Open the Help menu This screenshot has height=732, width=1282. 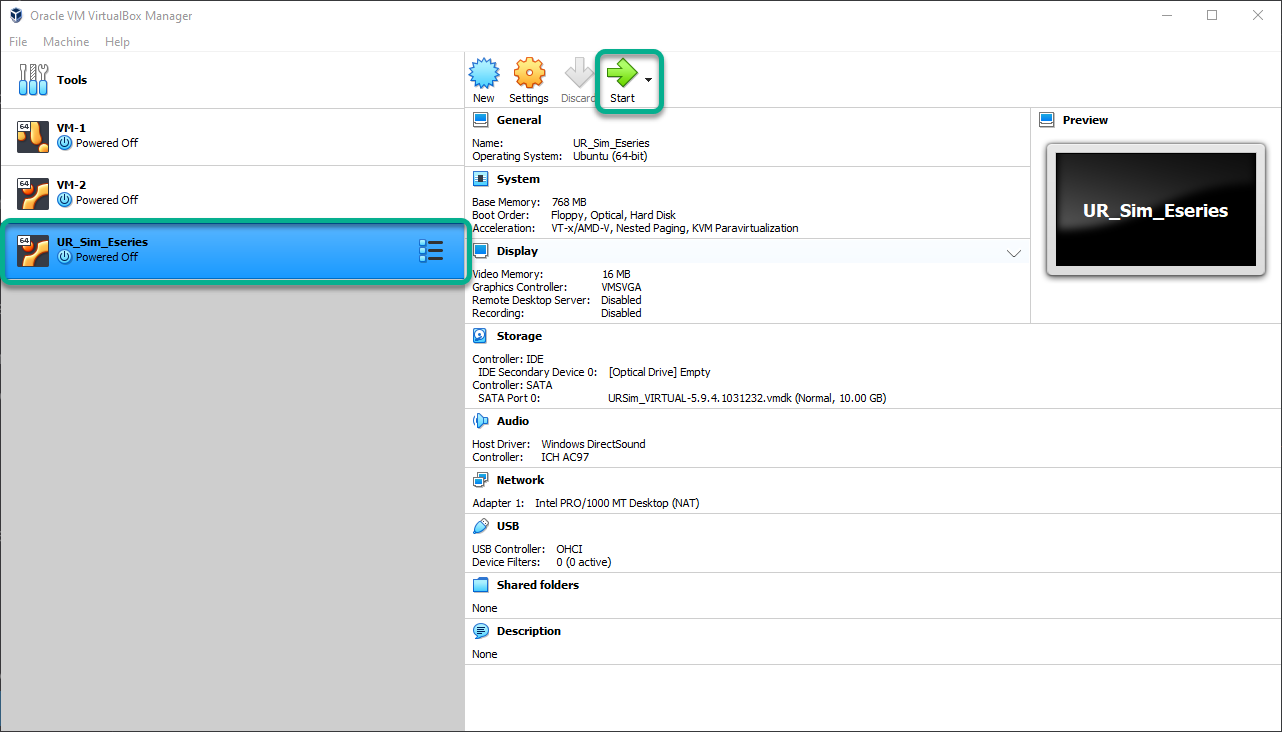pos(117,42)
